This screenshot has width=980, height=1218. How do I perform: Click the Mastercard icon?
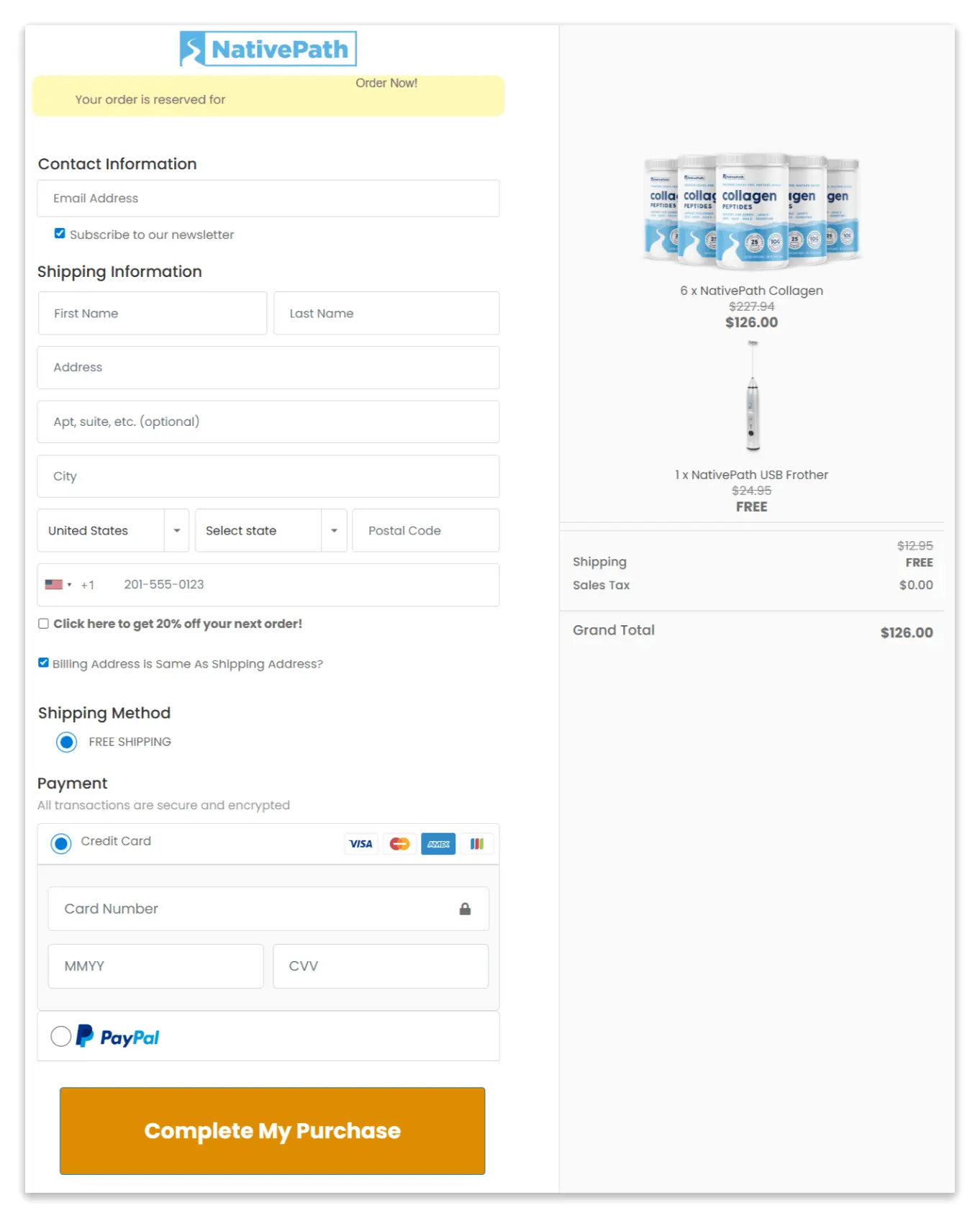[399, 844]
